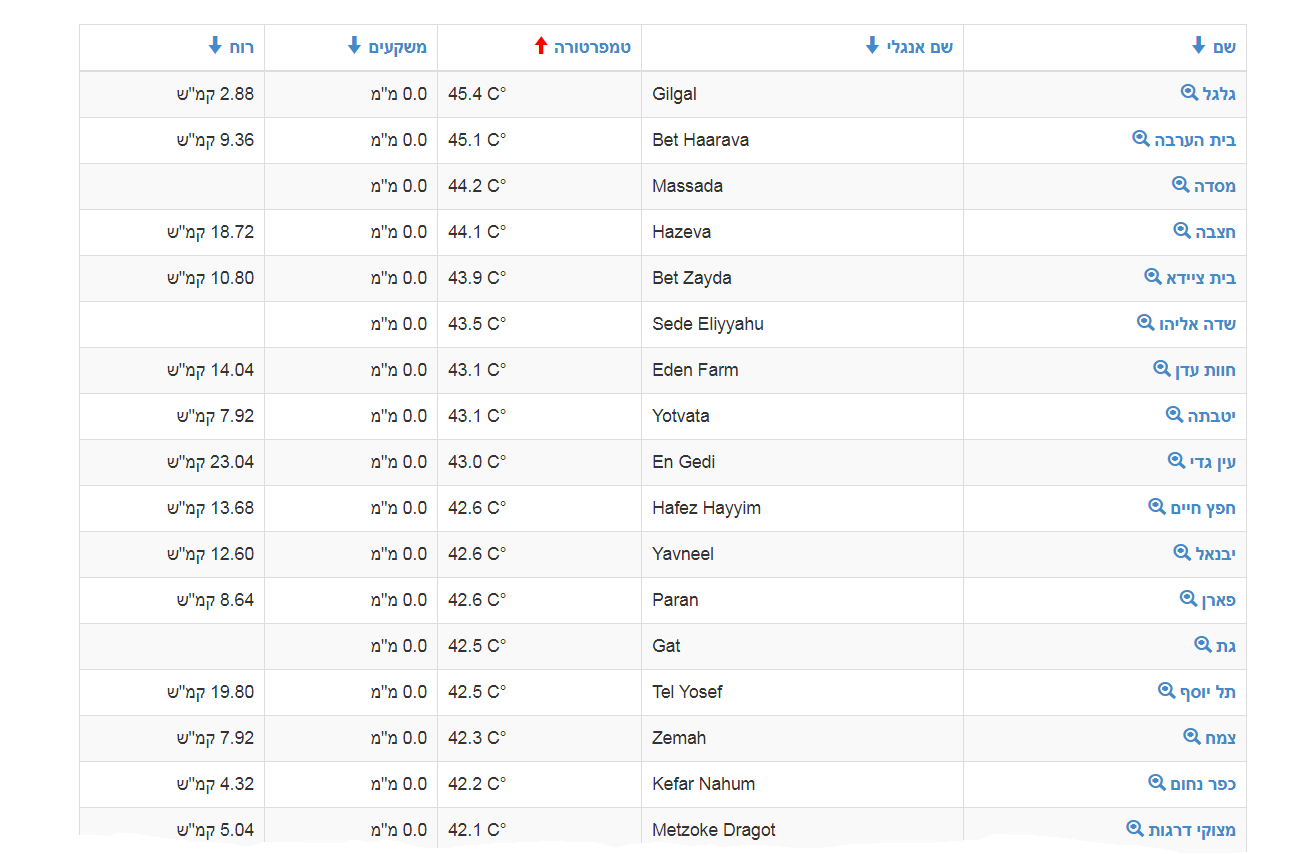The height and width of the screenshot is (854, 1301).
Task: Click the magnifier icon next to גלגל
Action: (x=1189, y=93)
